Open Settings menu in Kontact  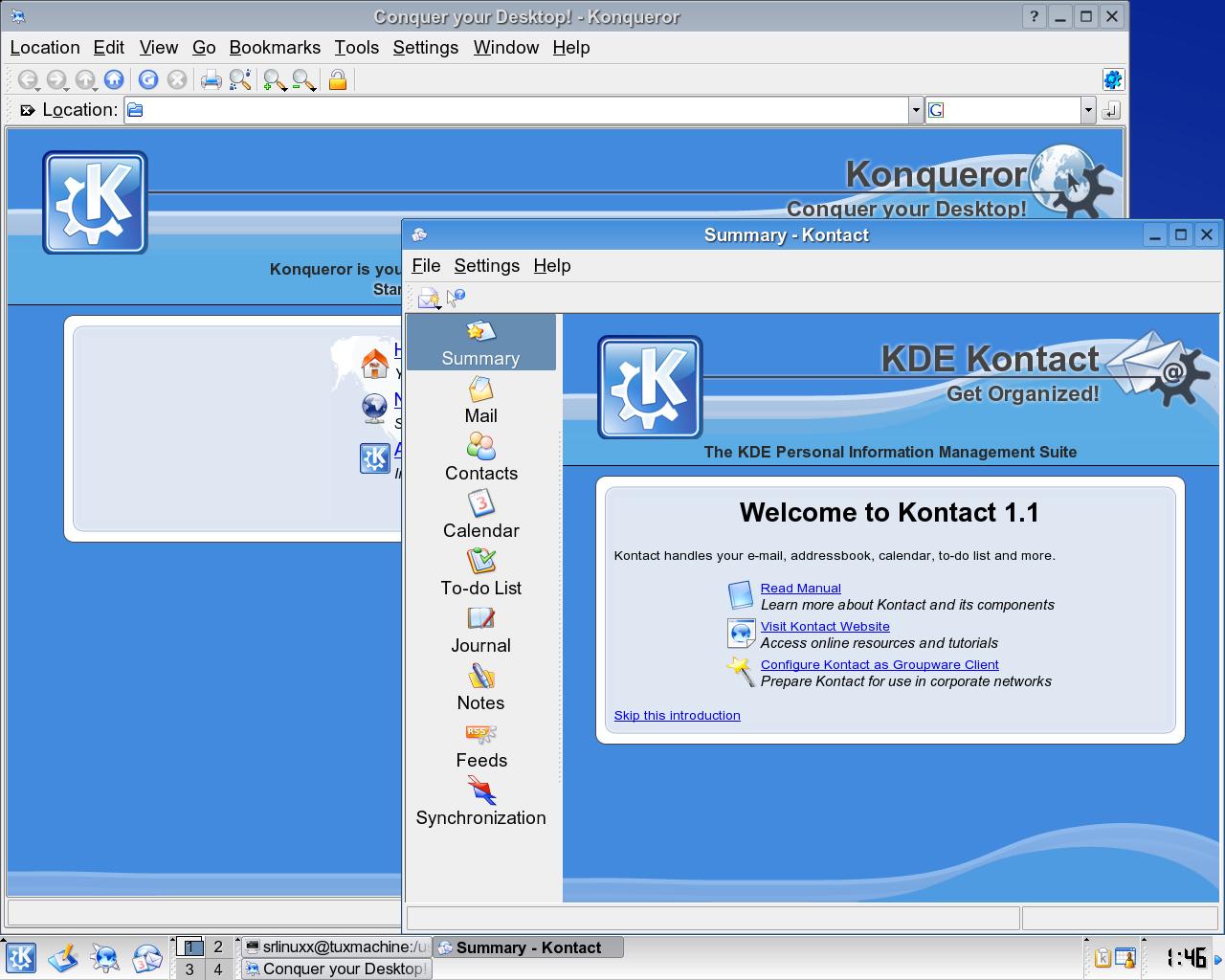[x=487, y=265]
